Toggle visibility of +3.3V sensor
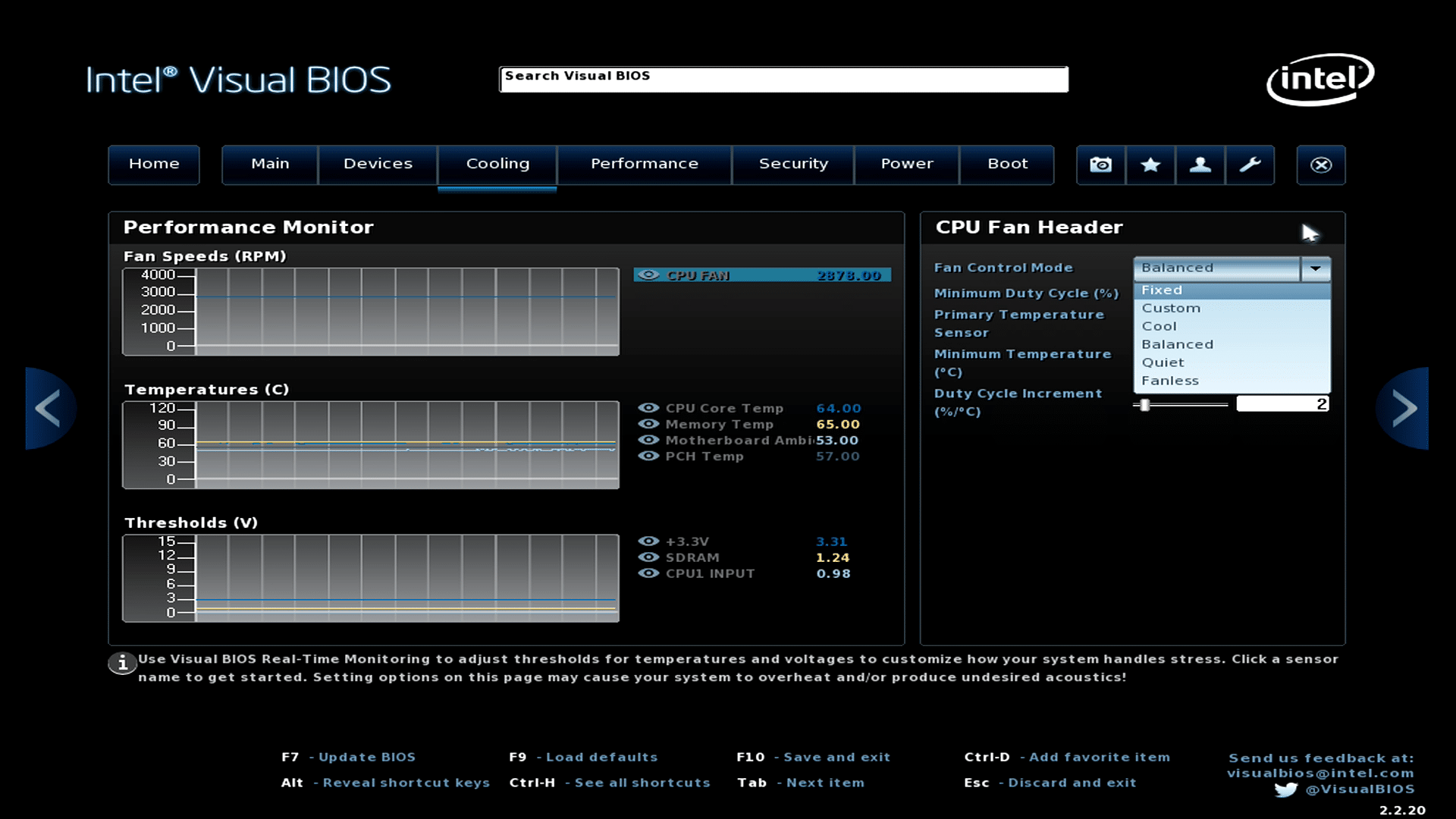The image size is (1456, 819). coord(648,541)
